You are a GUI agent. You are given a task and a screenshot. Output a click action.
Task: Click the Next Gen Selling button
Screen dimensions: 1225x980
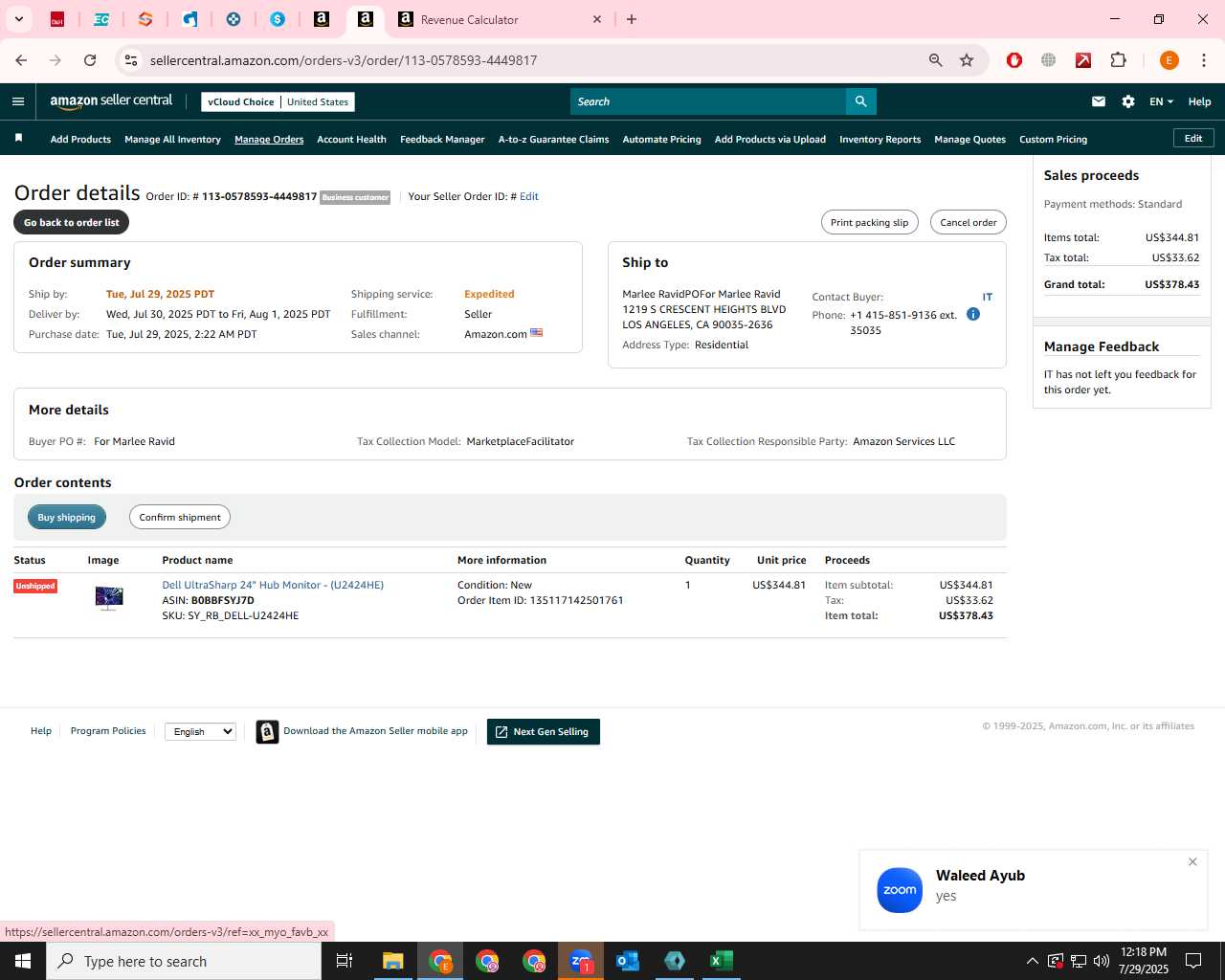543,731
